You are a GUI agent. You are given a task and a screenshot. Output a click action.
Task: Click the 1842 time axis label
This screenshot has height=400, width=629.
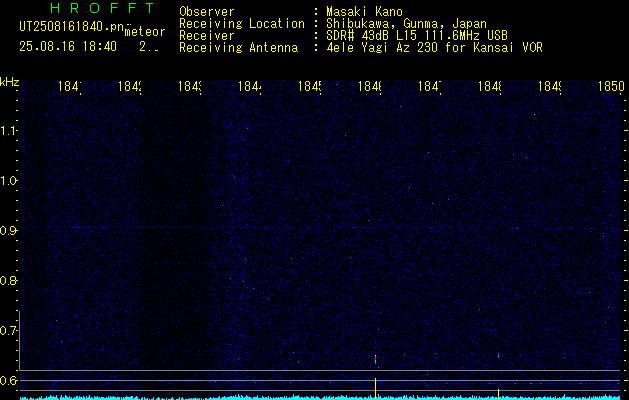[x=130, y=86]
